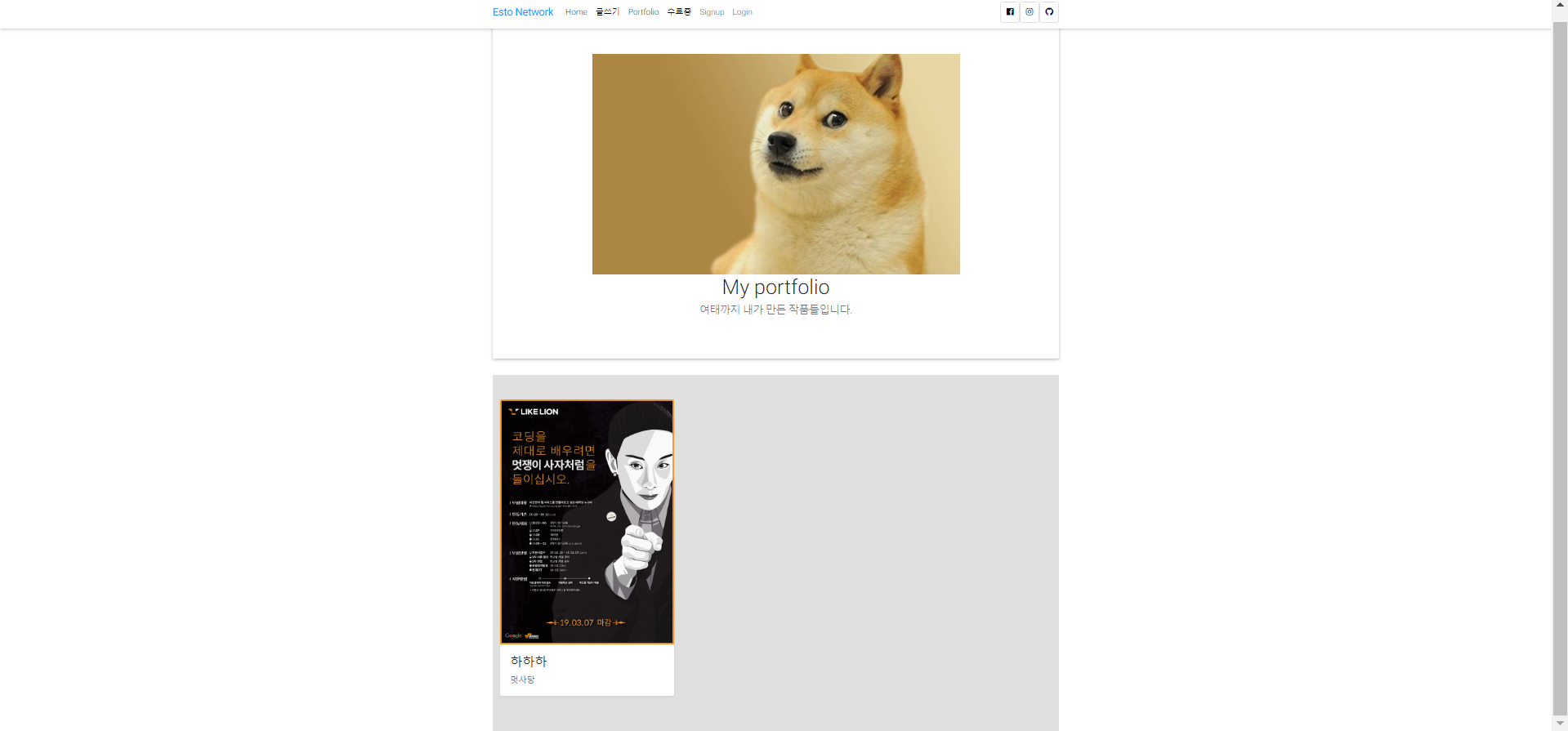Open the Facebook icon link
The image size is (1568, 731).
(1010, 12)
